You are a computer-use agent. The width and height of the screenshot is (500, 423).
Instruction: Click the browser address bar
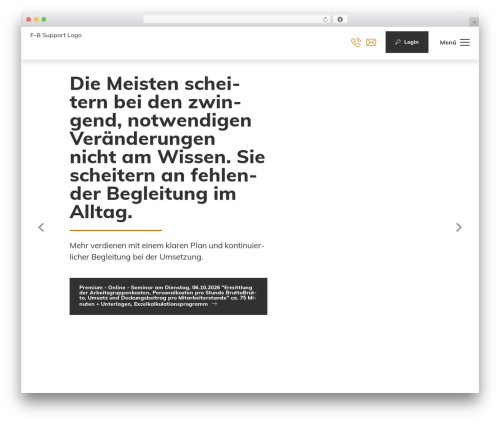(237, 19)
